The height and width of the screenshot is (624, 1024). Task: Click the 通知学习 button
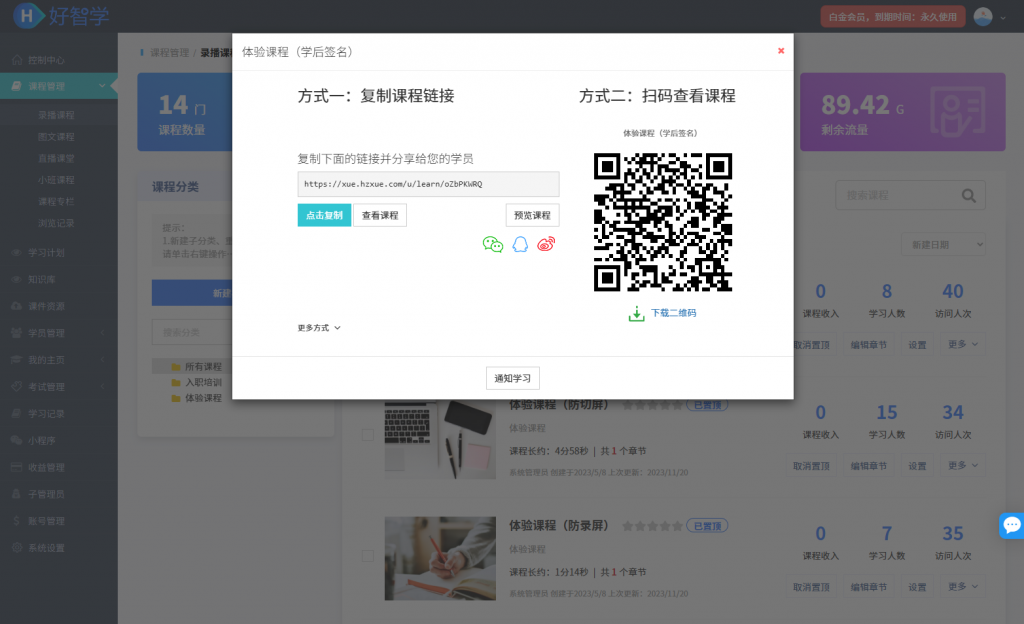click(x=513, y=378)
